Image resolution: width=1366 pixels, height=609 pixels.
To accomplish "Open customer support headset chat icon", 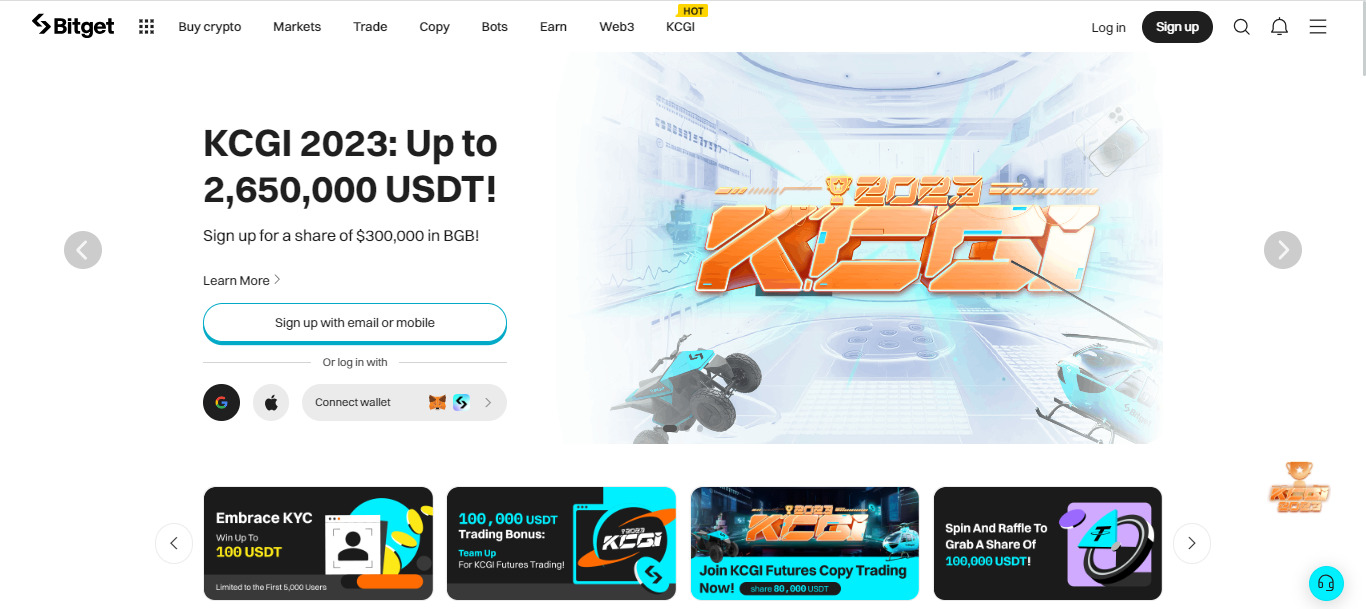I will [1326, 583].
